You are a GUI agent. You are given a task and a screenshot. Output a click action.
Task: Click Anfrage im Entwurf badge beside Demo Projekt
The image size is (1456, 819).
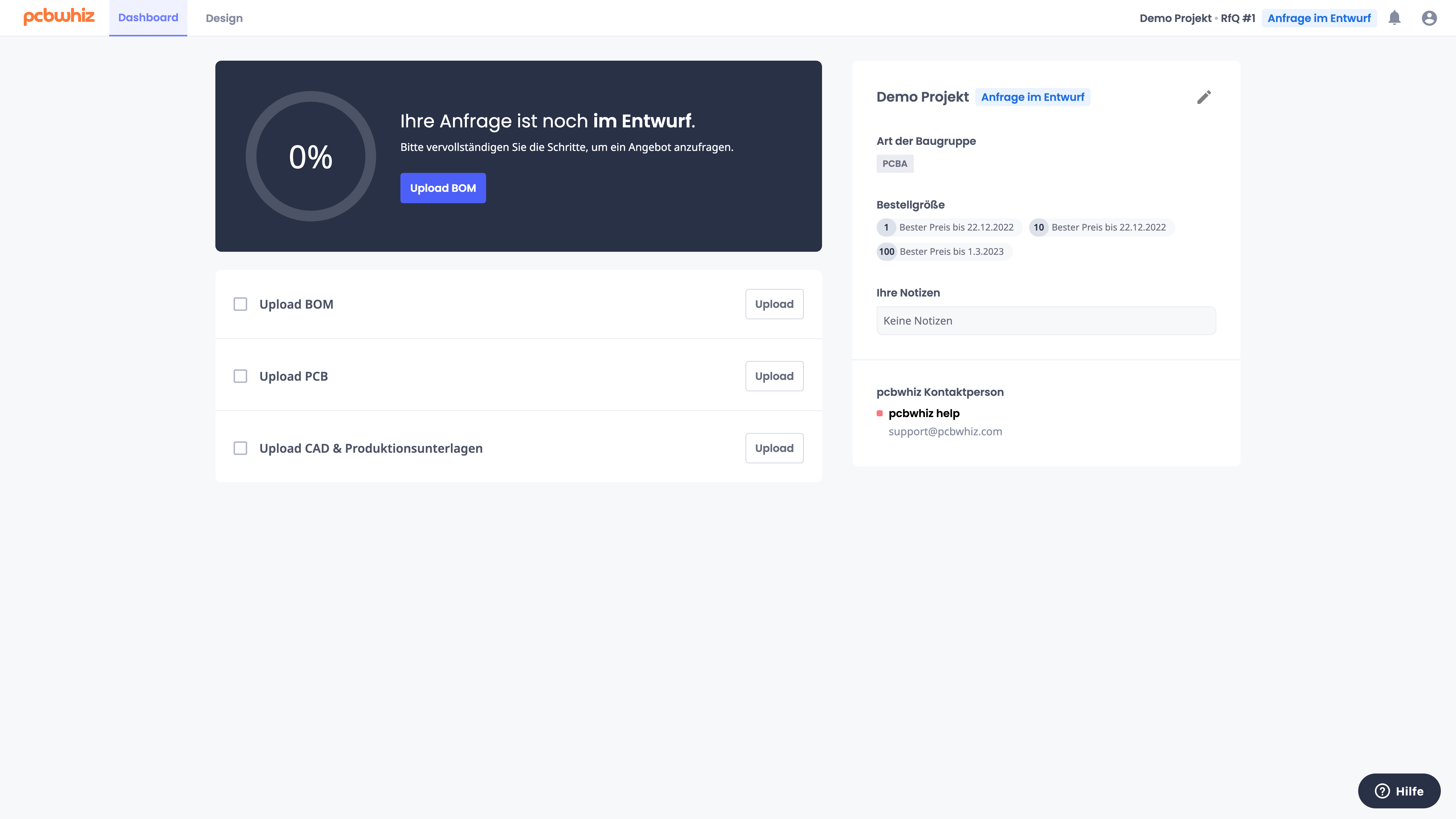(1032, 97)
